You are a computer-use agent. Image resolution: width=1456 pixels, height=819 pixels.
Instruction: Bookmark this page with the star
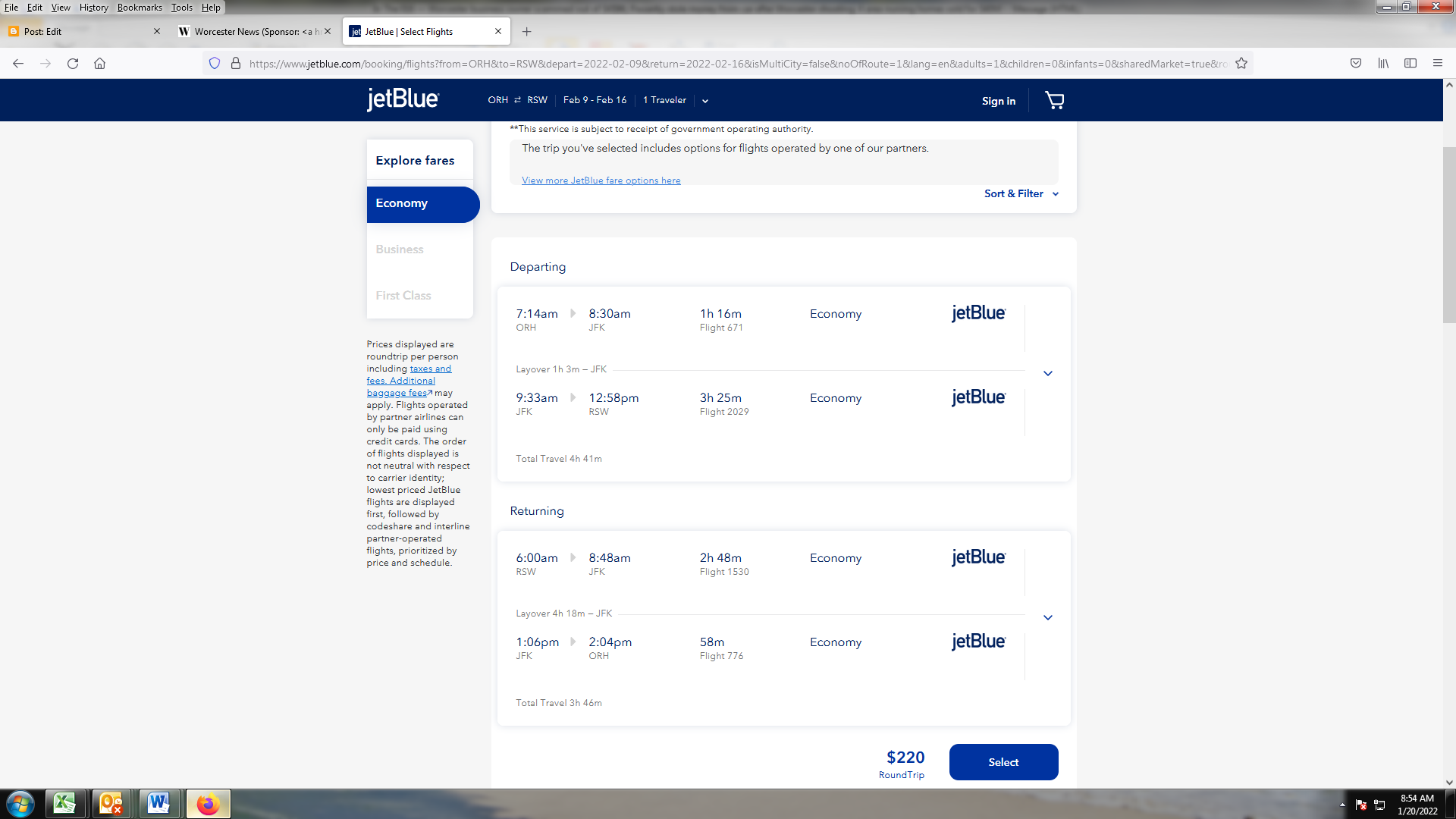1241,64
